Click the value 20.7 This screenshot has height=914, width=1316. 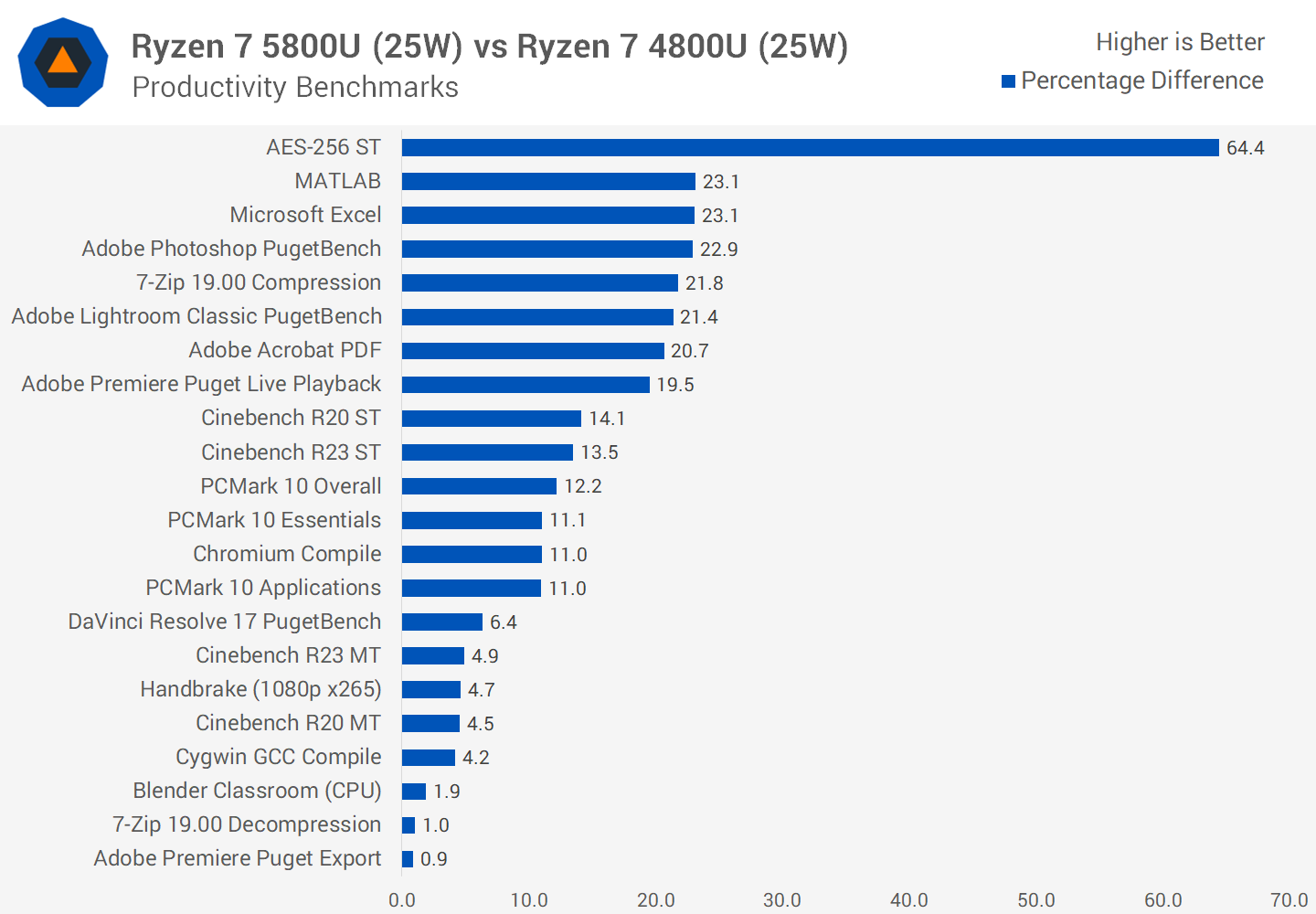pyautogui.click(x=690, y=351)
